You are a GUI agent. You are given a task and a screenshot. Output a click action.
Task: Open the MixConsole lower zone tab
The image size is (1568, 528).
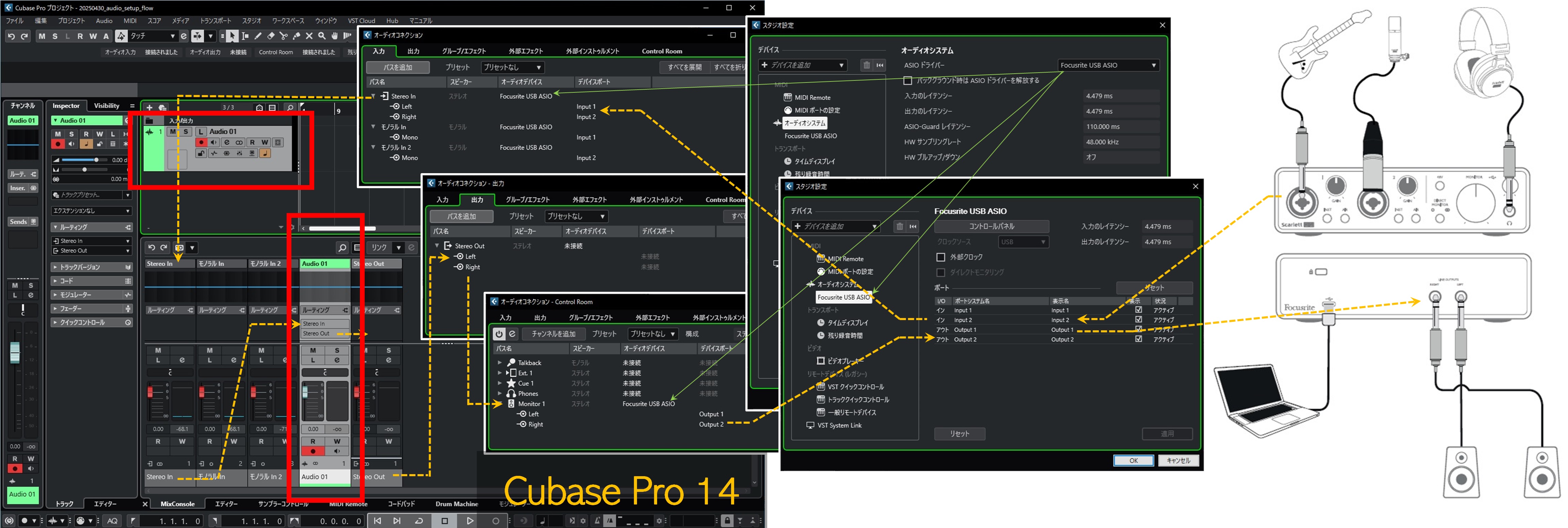pos(177,504)
